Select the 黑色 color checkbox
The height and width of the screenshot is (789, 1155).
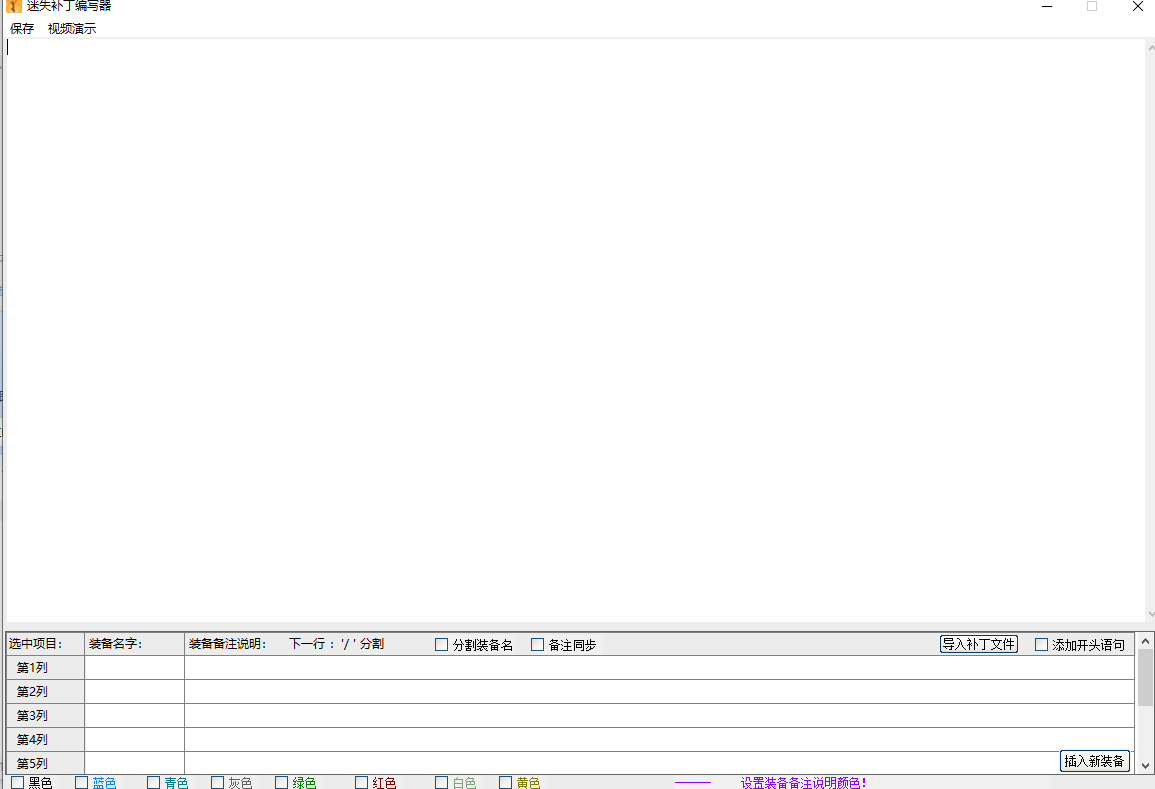point(18,782)
